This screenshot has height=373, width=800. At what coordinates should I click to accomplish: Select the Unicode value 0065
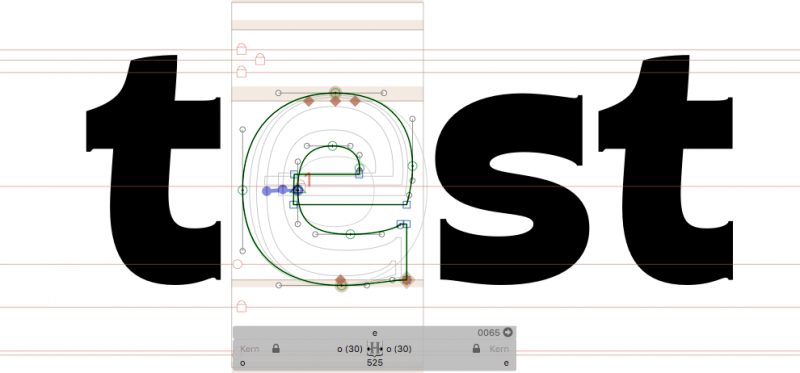point(489,333)
